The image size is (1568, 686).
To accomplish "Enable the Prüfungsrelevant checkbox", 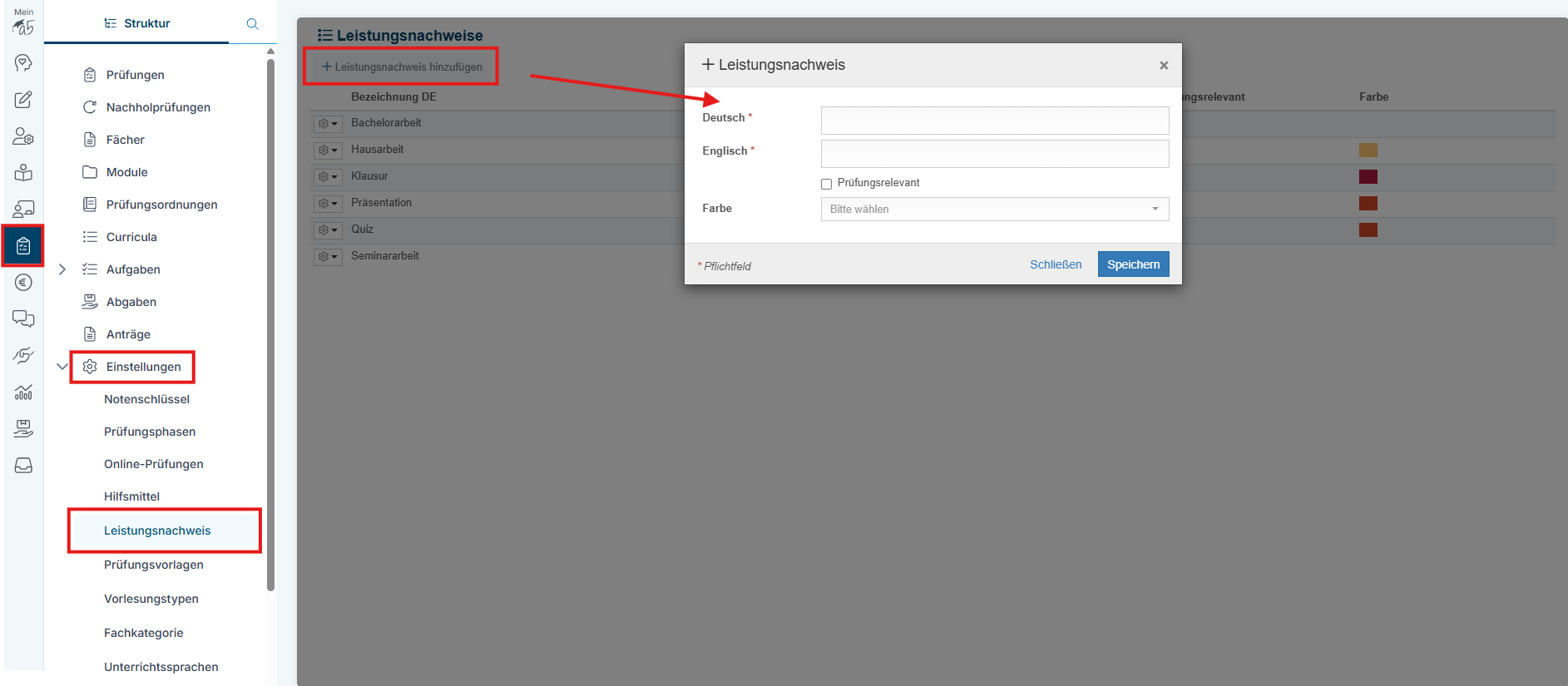I will 826,184.
